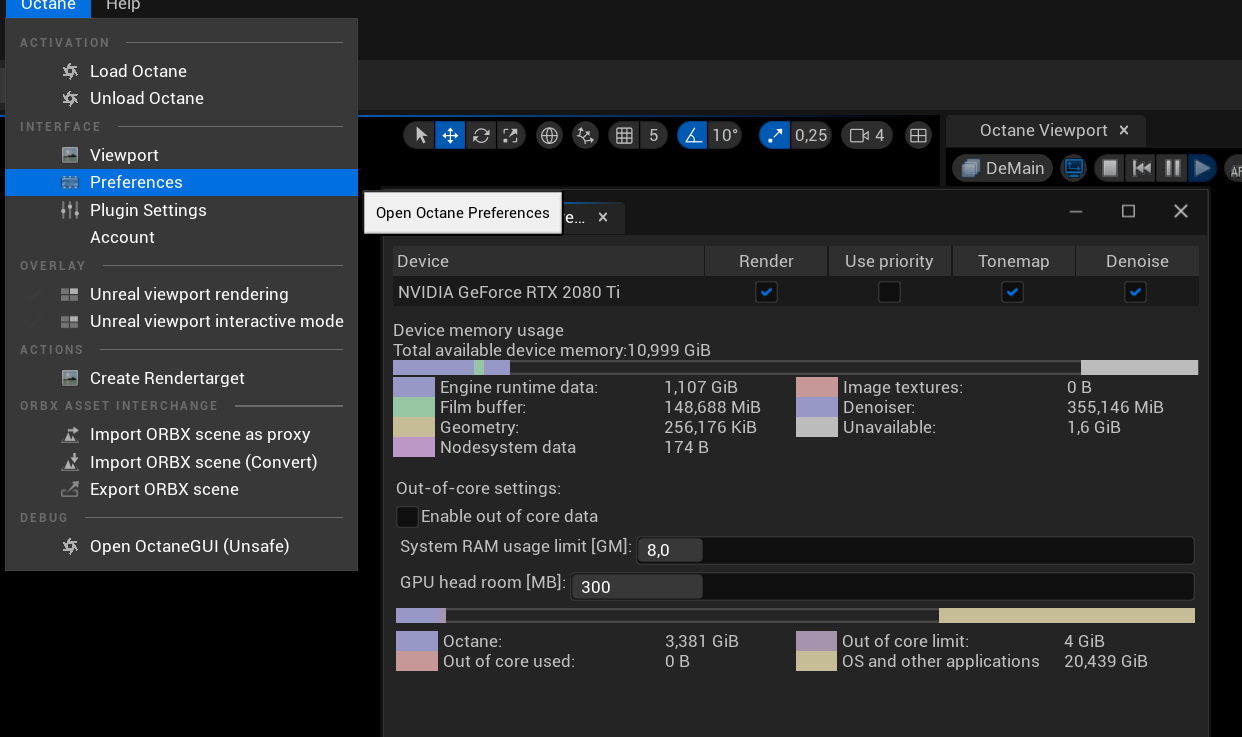The image size is (1242, 737).
Task: Close the preferences tab
Action: [603, 217]
